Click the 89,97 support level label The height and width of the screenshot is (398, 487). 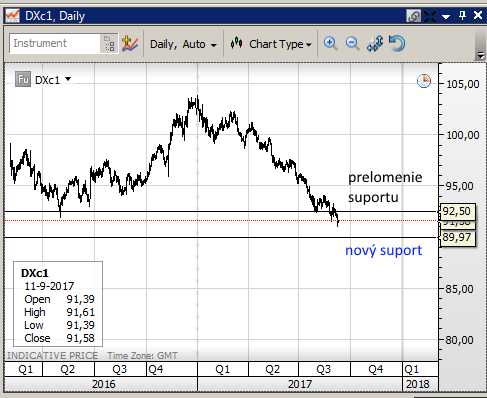(x=457, y=237)
